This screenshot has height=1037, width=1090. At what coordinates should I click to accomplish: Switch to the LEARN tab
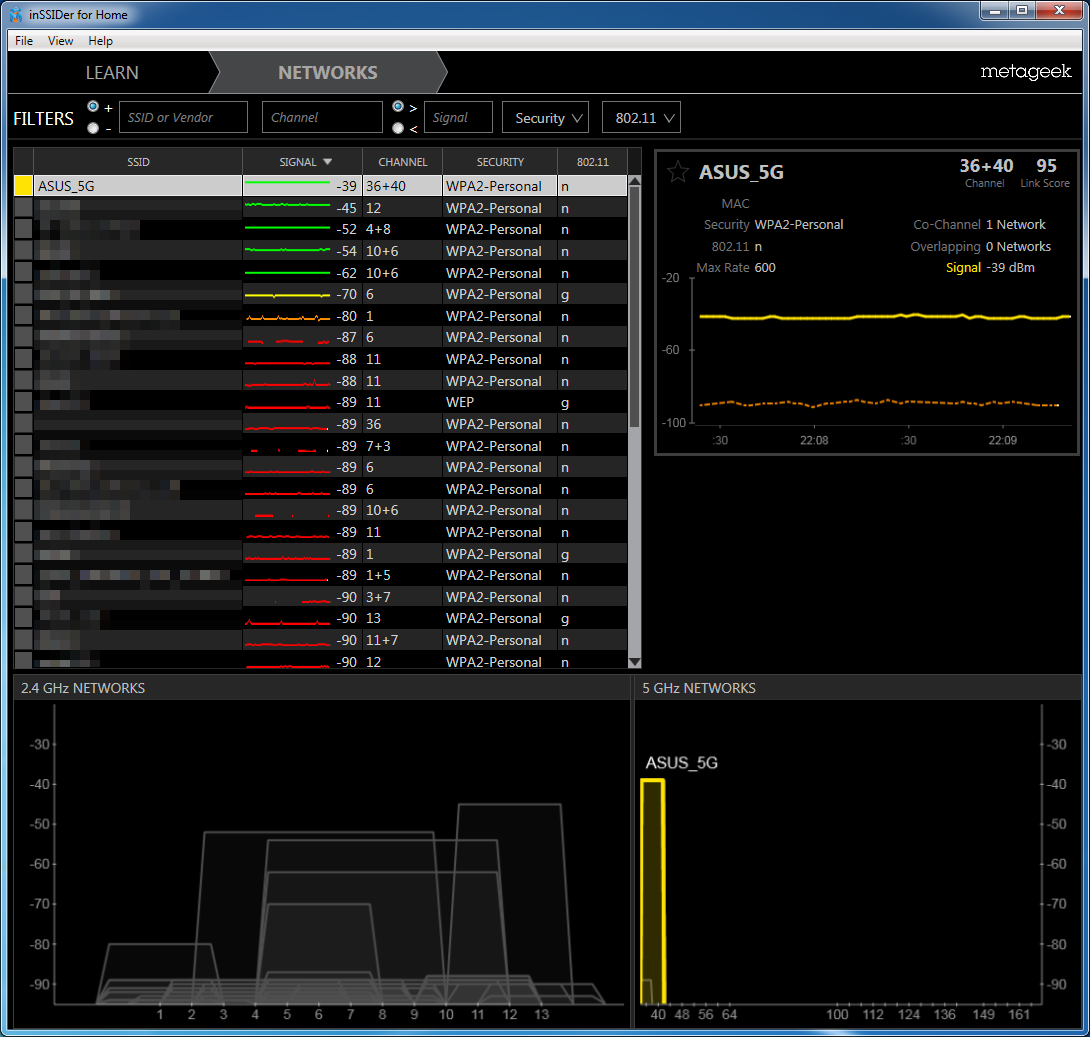pyautogui.click(x=112, y=72)
